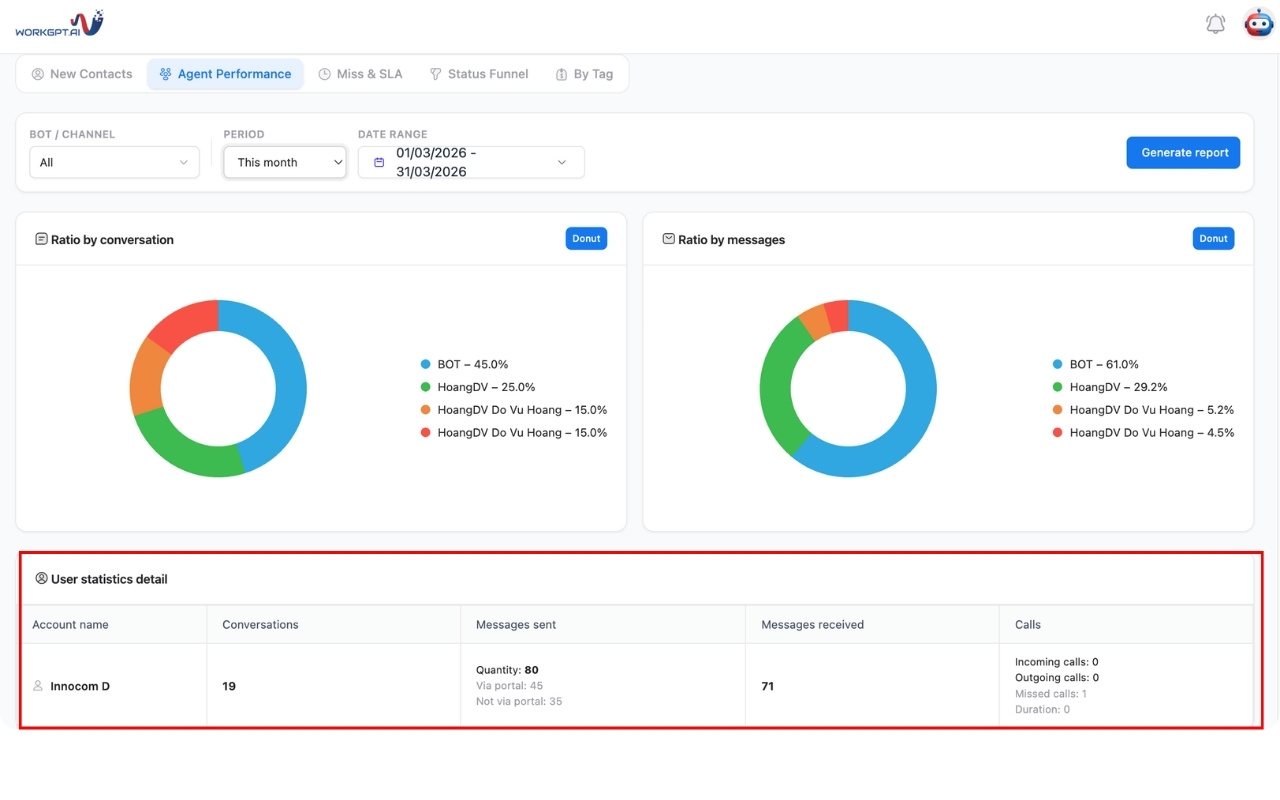Click the user icon beside Innocom D
Image resolution: width=1280 pixels, height=800 pixels.
(38, 686)
